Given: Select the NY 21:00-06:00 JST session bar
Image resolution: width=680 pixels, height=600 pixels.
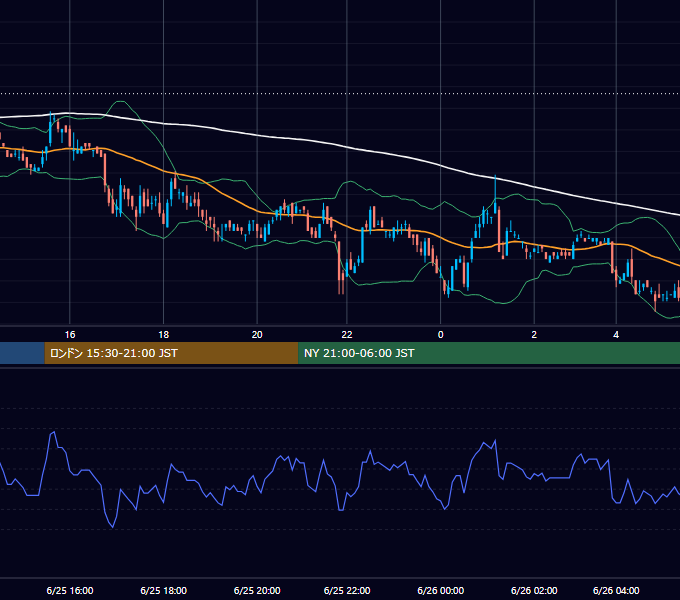Looking at the screenshot, I should [489, 353].
